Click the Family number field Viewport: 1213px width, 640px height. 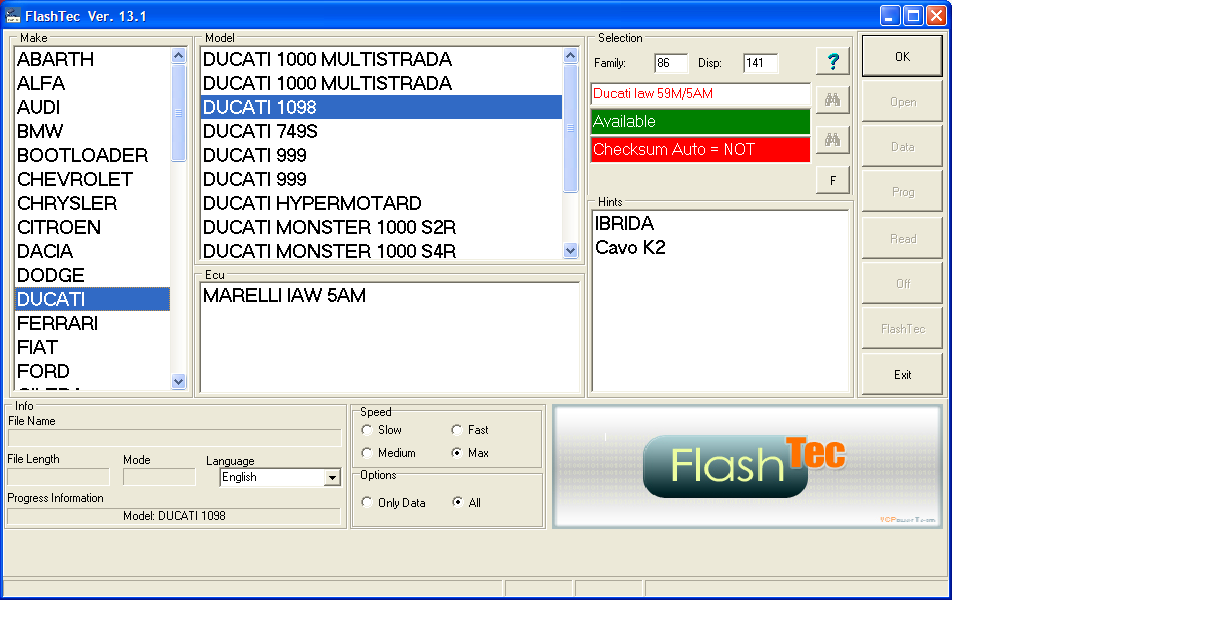(671, 63)
